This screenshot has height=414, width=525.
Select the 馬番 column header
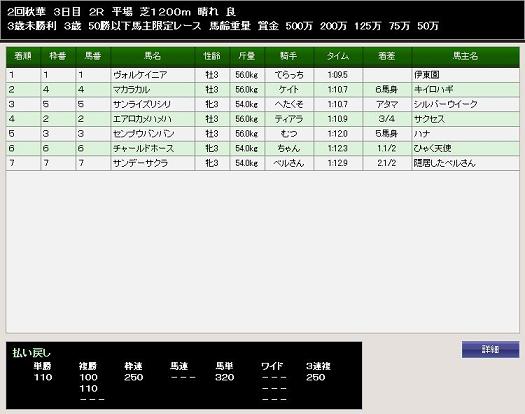coord(93,57)
